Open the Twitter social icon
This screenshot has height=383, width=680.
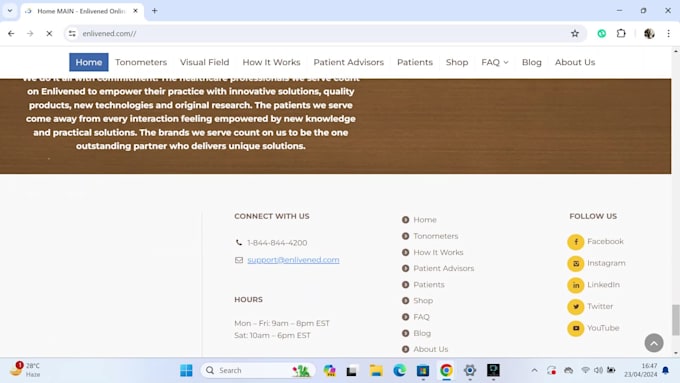pyautogui.click(x=575, y=307)
